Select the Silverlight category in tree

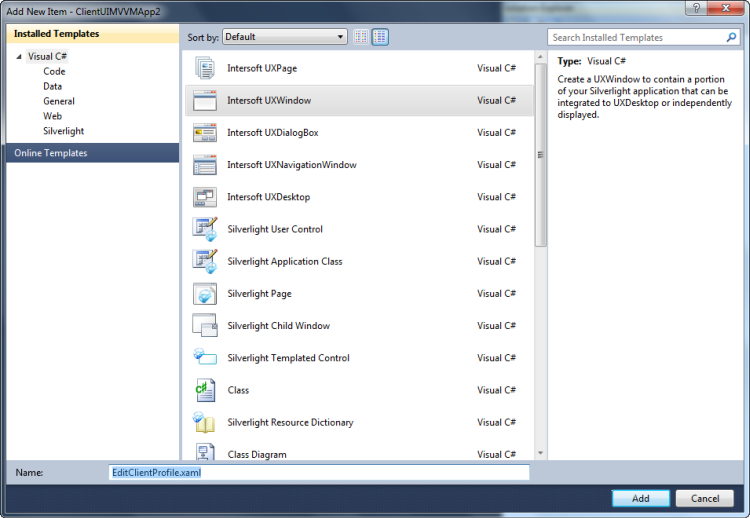[63, 131]
